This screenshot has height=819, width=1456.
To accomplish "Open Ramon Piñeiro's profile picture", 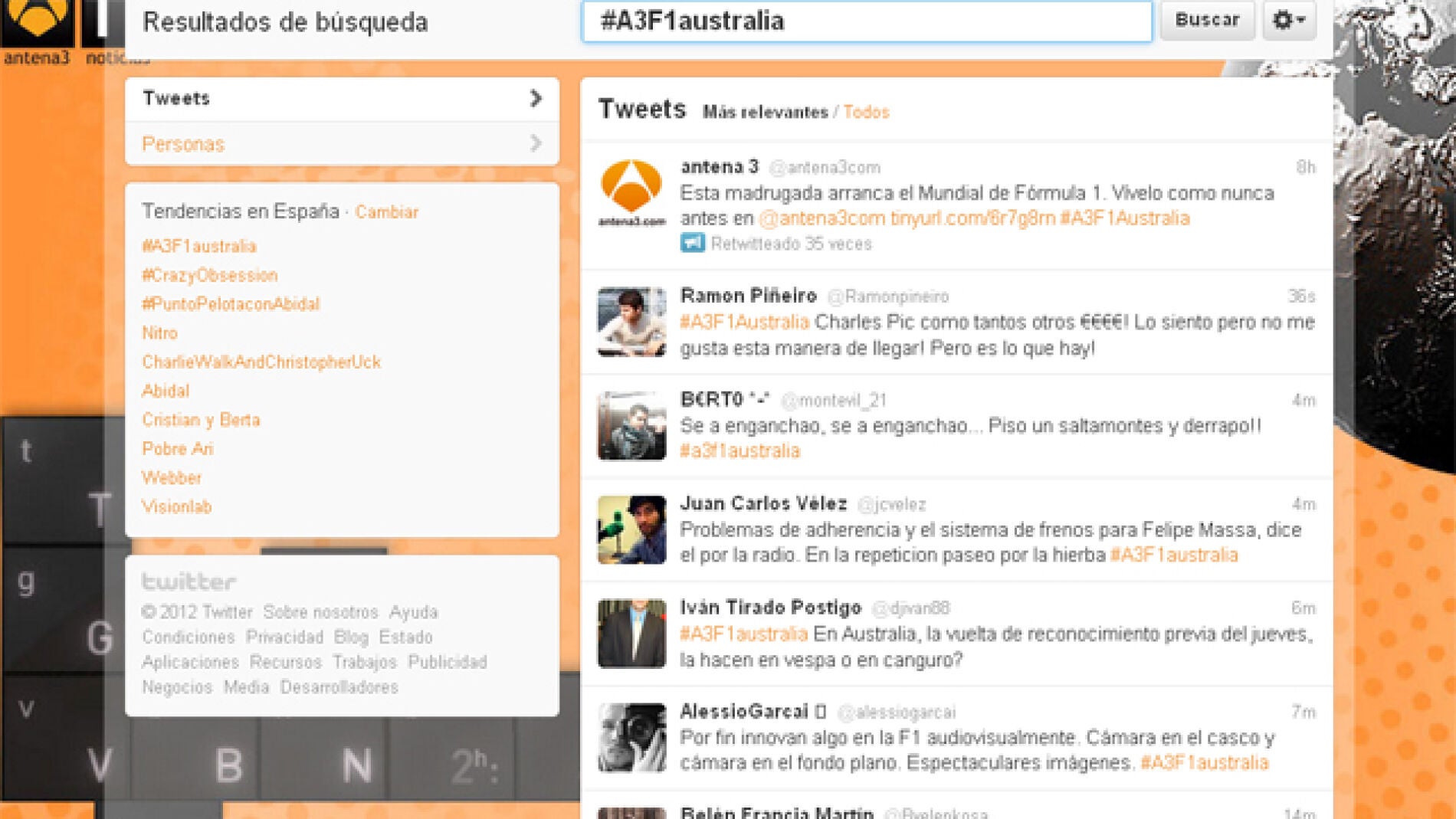I will click(631, 321).
